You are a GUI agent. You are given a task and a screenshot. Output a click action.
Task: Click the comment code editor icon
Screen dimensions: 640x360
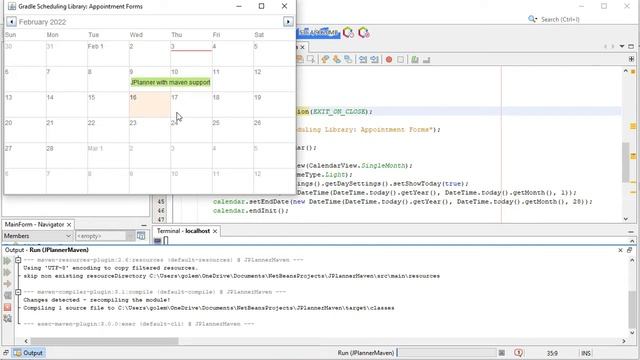pos(415,60)
